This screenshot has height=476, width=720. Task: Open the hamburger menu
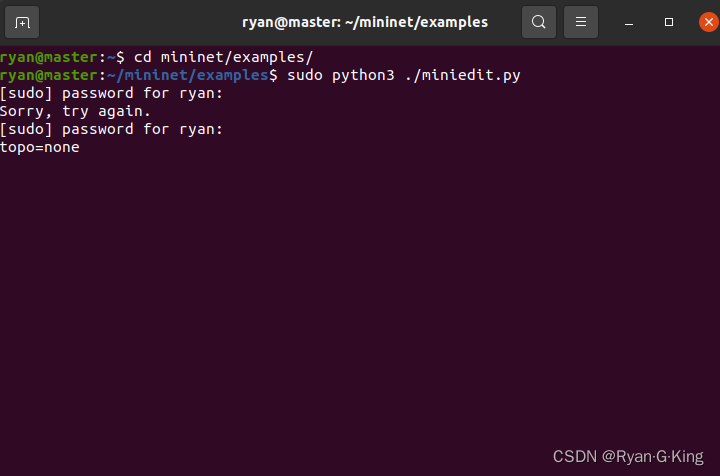click(581, 22)
